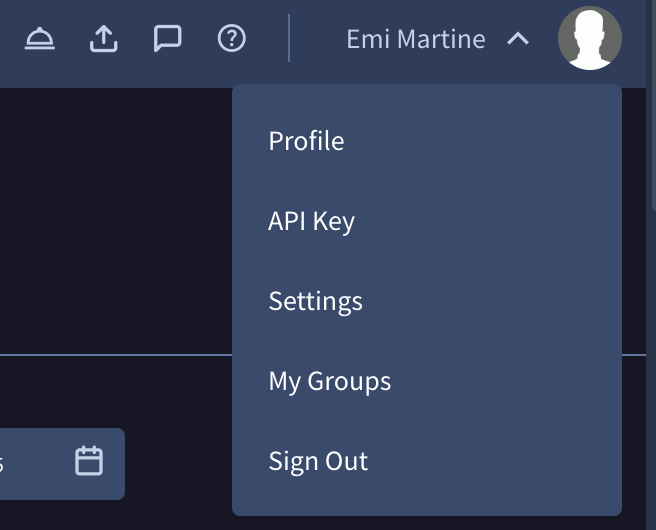Screen dimensions: 656x530
Task: Click the calendar icon in date field
Action: tap(89, 461)
